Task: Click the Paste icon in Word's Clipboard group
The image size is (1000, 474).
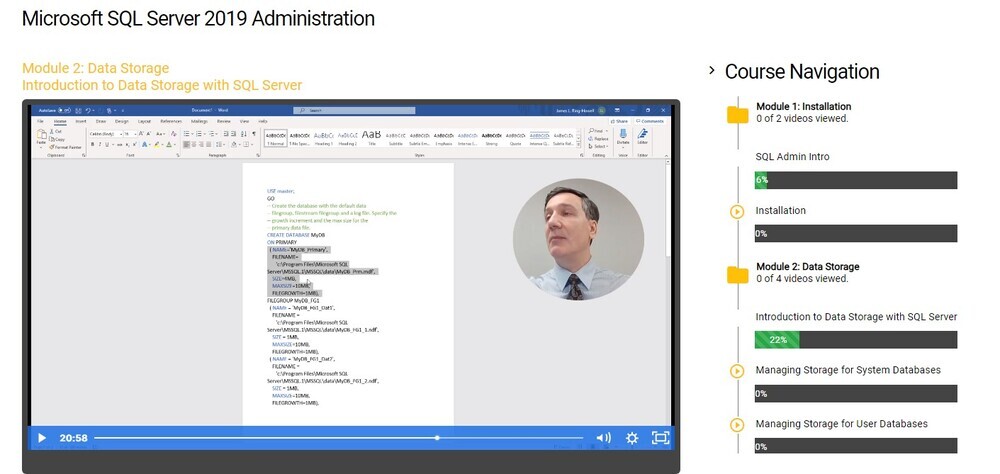Action: (41, 134)
